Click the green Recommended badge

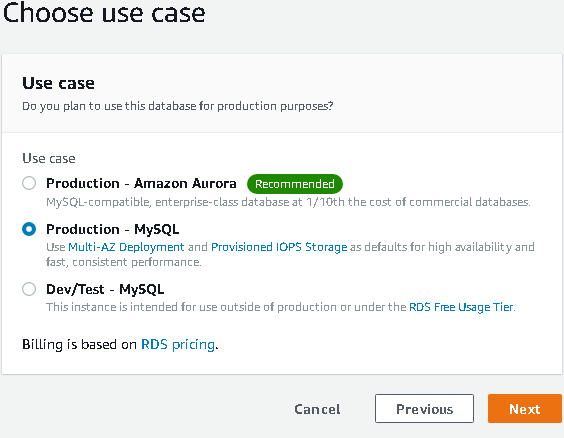(x=295, y=184)
